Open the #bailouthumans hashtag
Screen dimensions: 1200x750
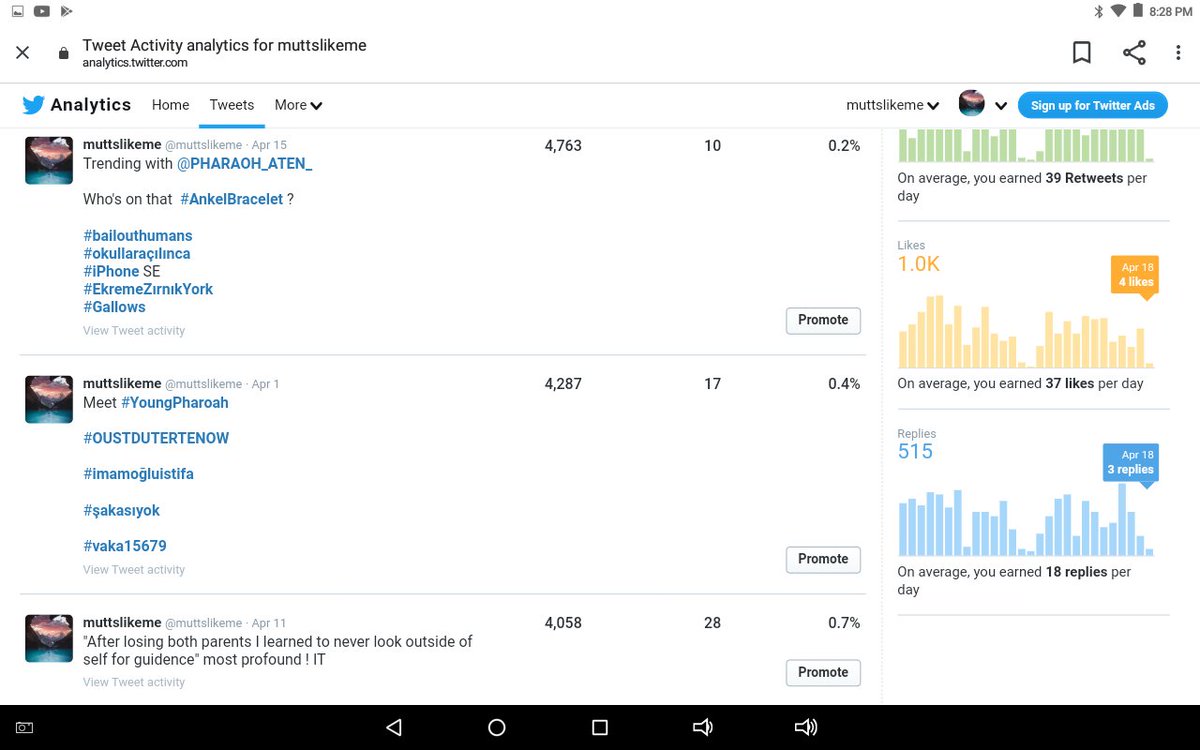tap(138, 236)
